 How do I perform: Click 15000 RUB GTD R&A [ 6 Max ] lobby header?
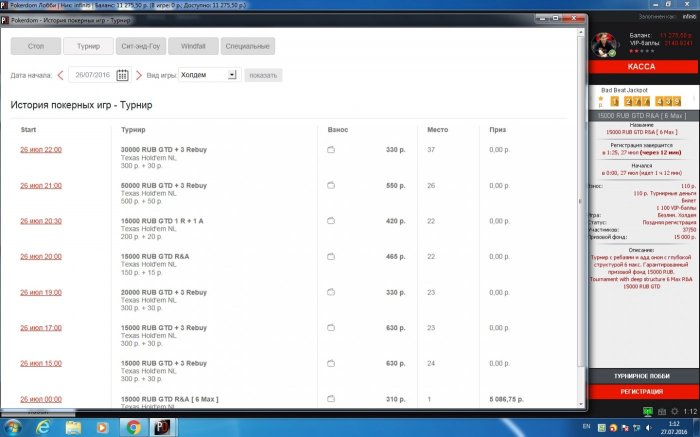pyautogui.click(x=642, y=116)
